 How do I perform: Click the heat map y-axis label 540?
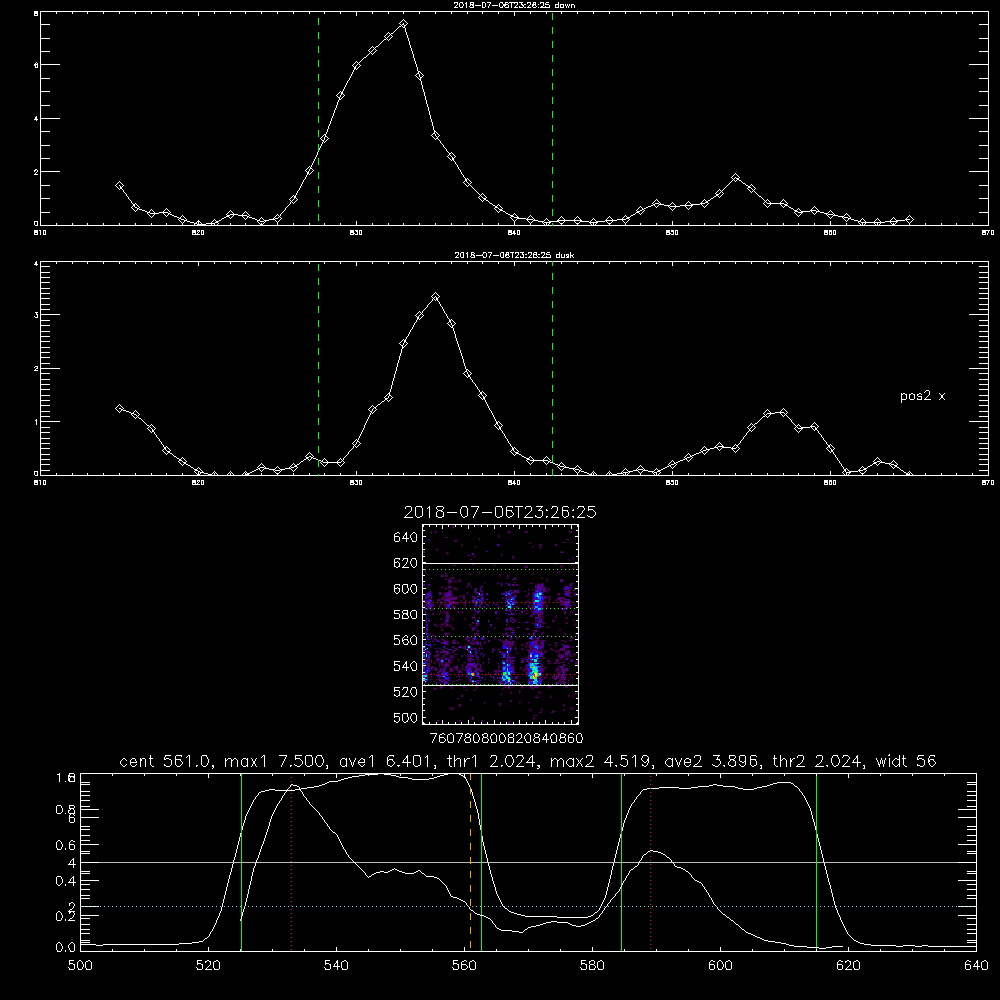[406, 666]
